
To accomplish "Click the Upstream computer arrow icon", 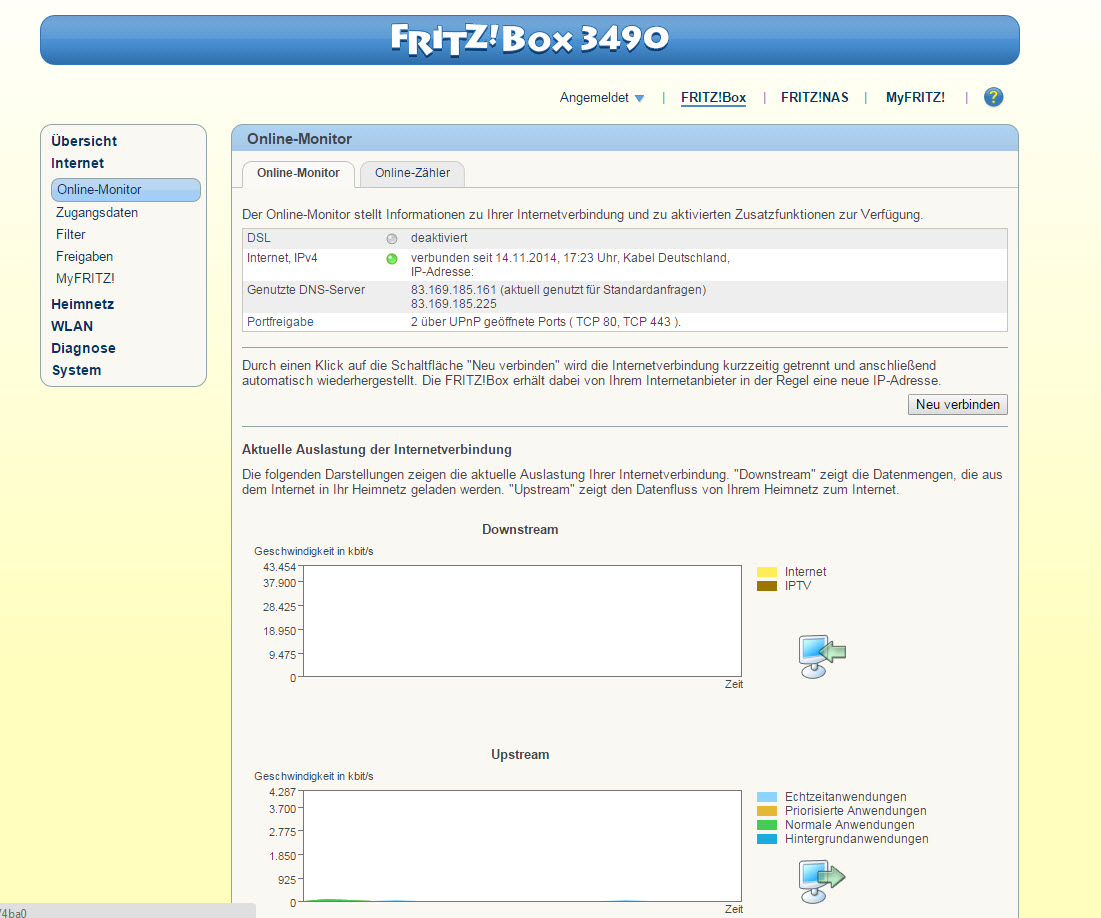I will point(822,881).
